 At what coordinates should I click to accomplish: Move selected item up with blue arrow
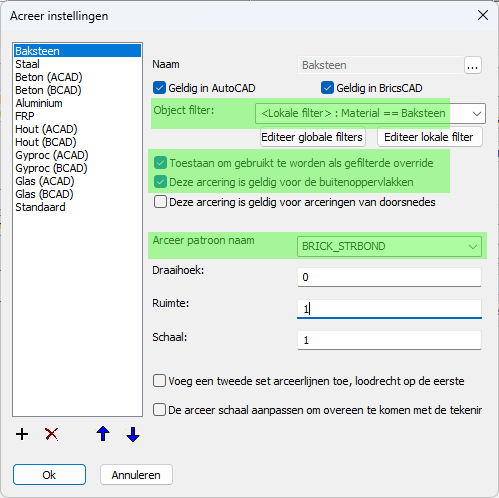[x=103, y=434]
